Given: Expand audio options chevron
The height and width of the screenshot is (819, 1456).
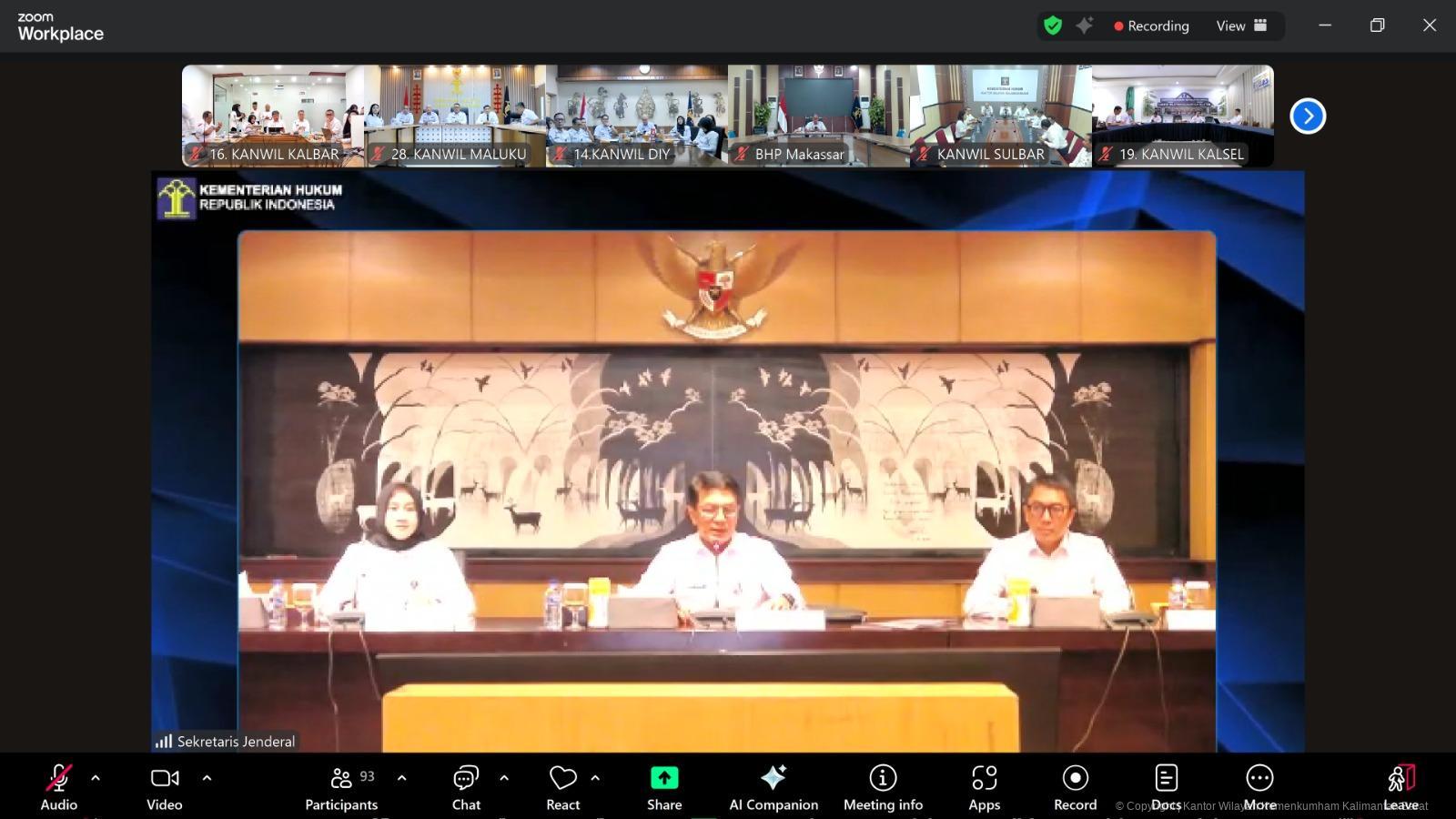Looking at the screenshot, I should coord(95,779).
